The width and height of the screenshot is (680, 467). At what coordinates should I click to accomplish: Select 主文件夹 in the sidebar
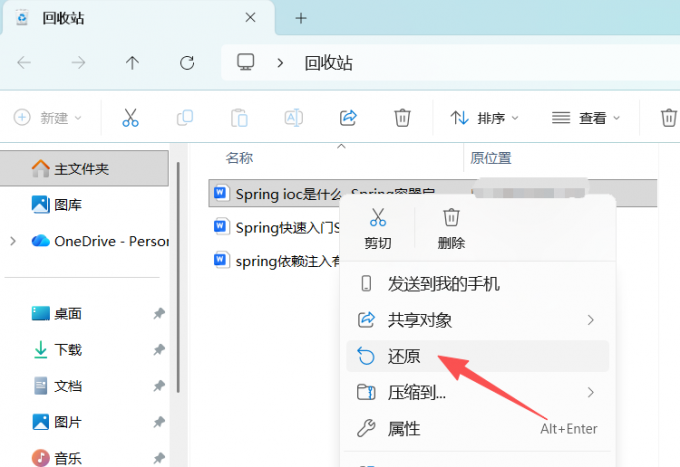click(x=84, y=169)
